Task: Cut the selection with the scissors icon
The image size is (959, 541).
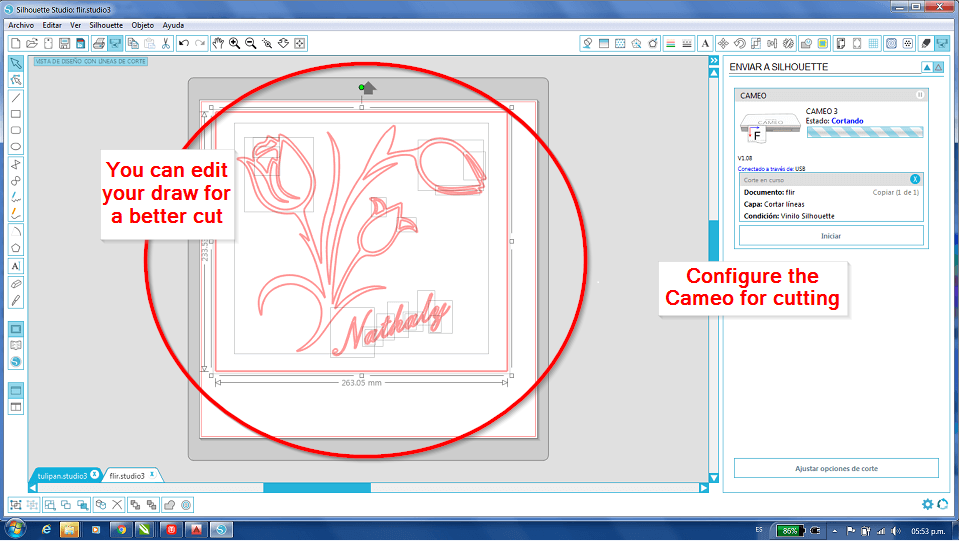Action: point(166,43)
